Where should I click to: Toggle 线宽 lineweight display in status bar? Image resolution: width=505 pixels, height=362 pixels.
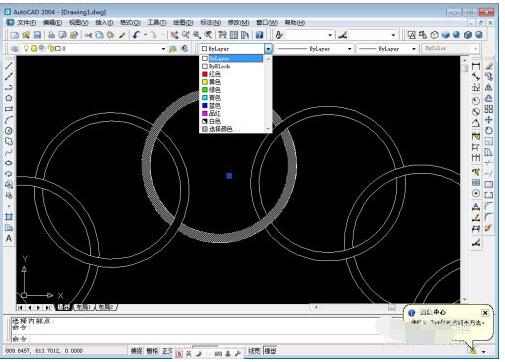coord(254,351)
